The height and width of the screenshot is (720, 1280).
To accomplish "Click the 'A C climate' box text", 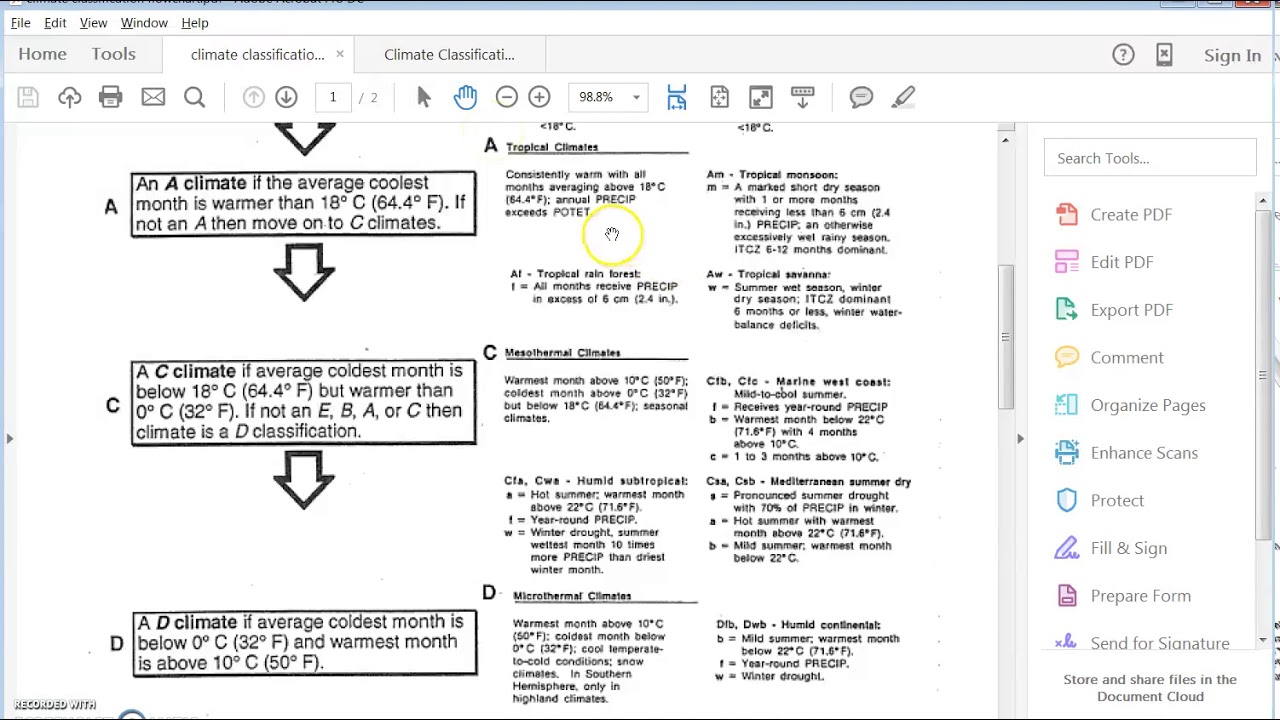I will [x=304, y=402].
